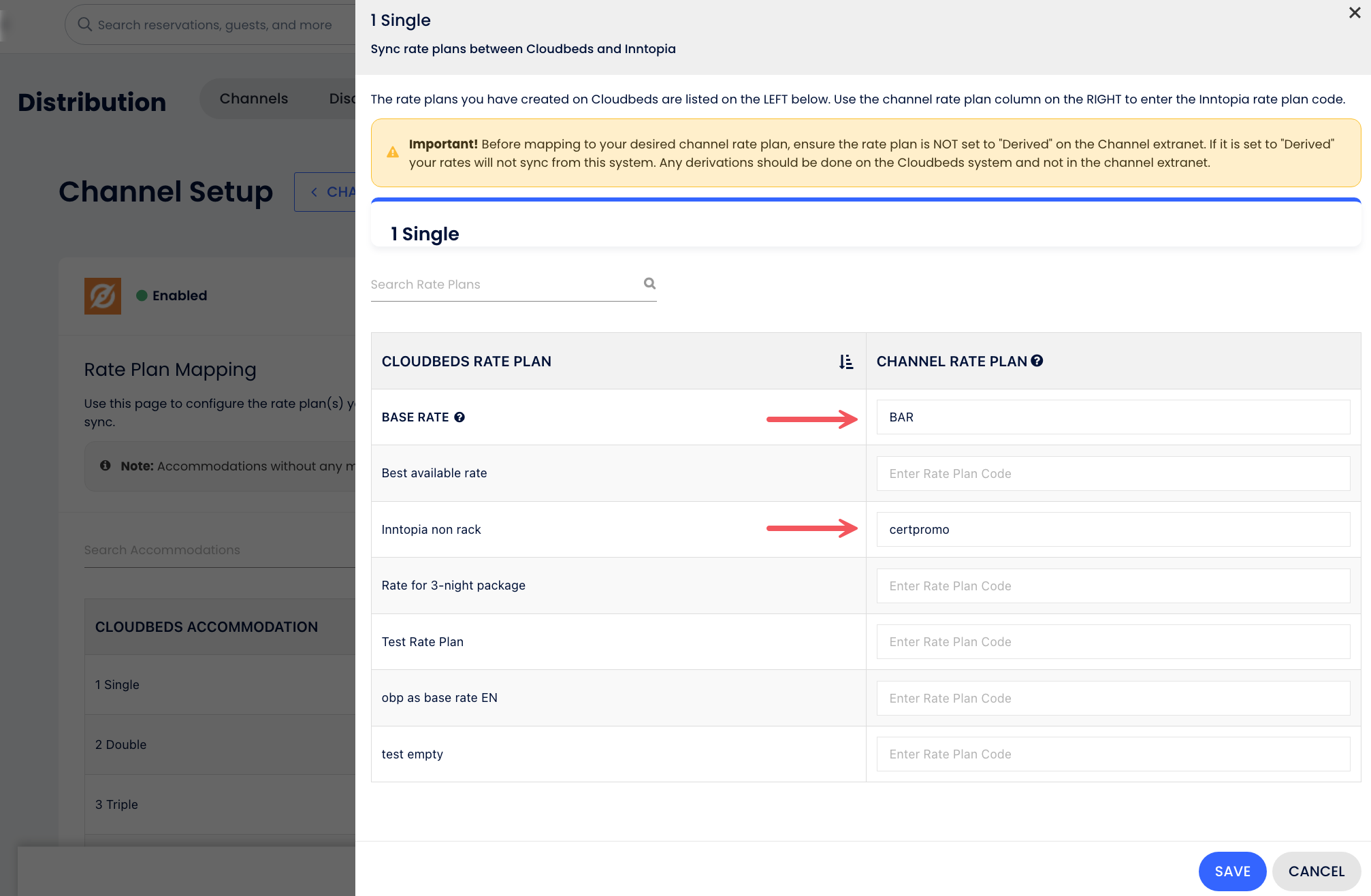
Task: Click the Inntopia channel logo icon
Action: (x=103, y=295)
